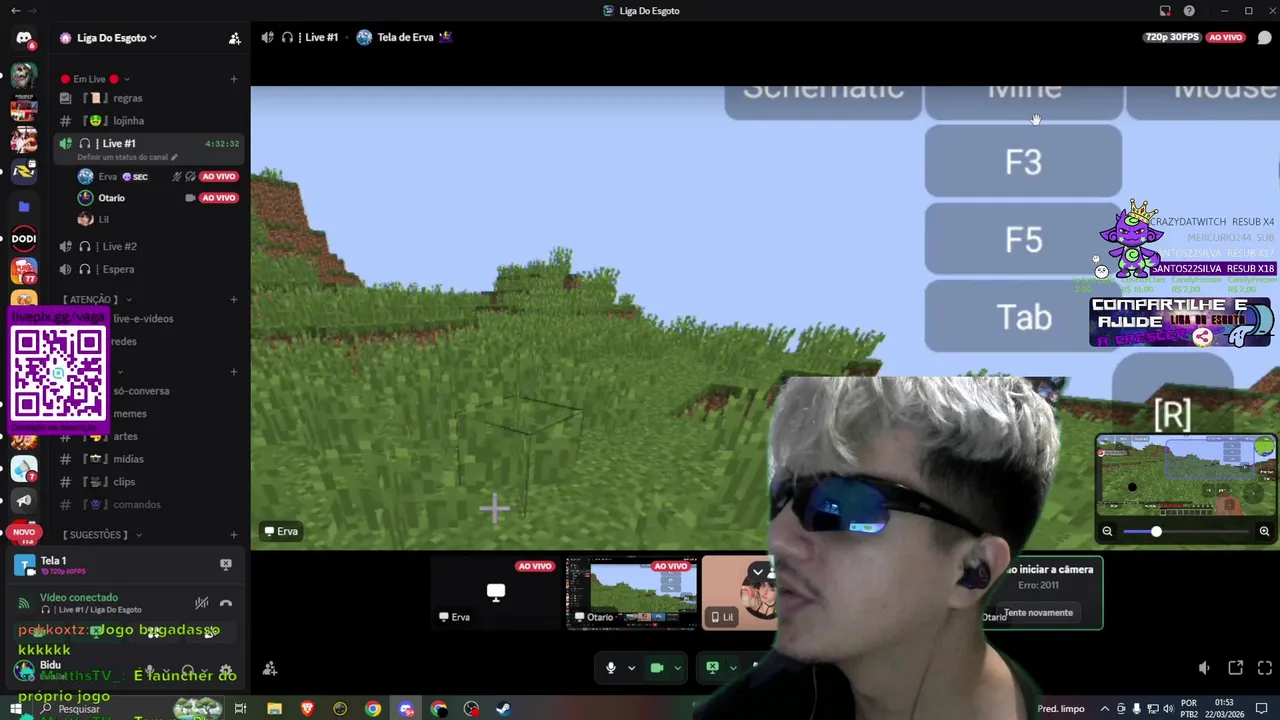Toggle screen share button

(713, 667)
